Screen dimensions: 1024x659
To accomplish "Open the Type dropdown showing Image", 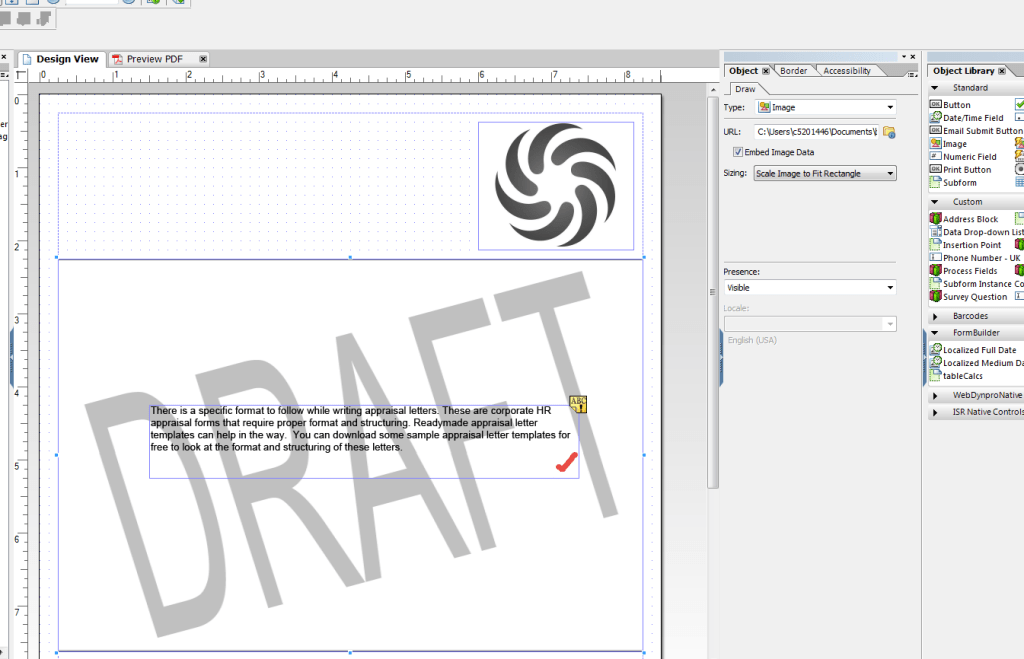I will 889,107.
